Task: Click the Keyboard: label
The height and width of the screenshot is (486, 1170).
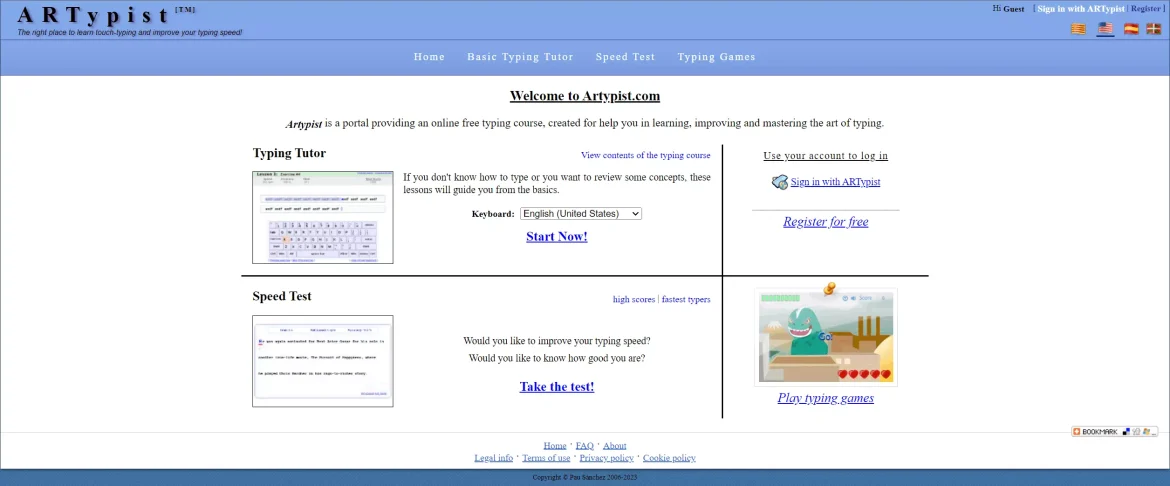Action: [493, 214]
